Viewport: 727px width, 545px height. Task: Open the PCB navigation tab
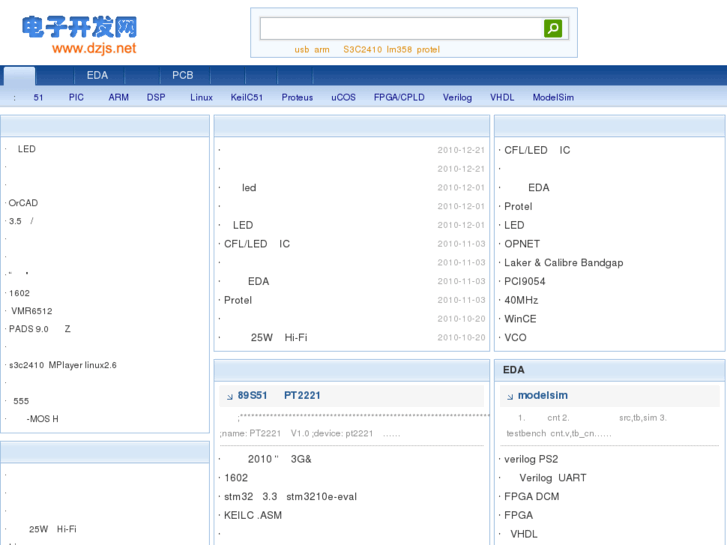[183, 75]
